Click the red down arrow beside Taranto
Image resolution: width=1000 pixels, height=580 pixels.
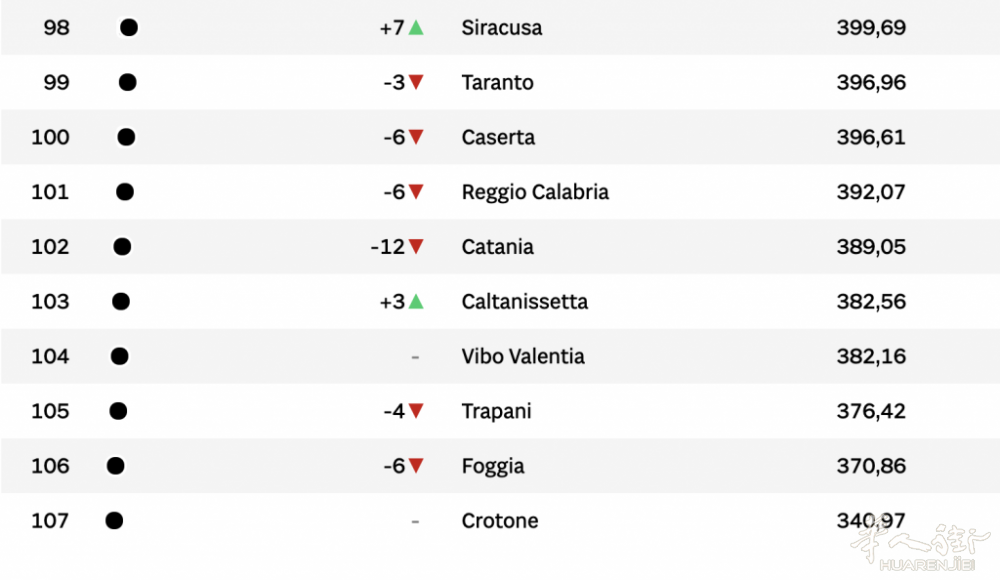[416, 83]
